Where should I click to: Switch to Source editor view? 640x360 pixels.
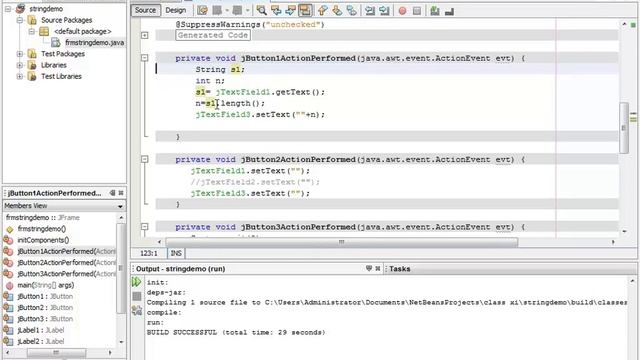[x=145, y=10]
